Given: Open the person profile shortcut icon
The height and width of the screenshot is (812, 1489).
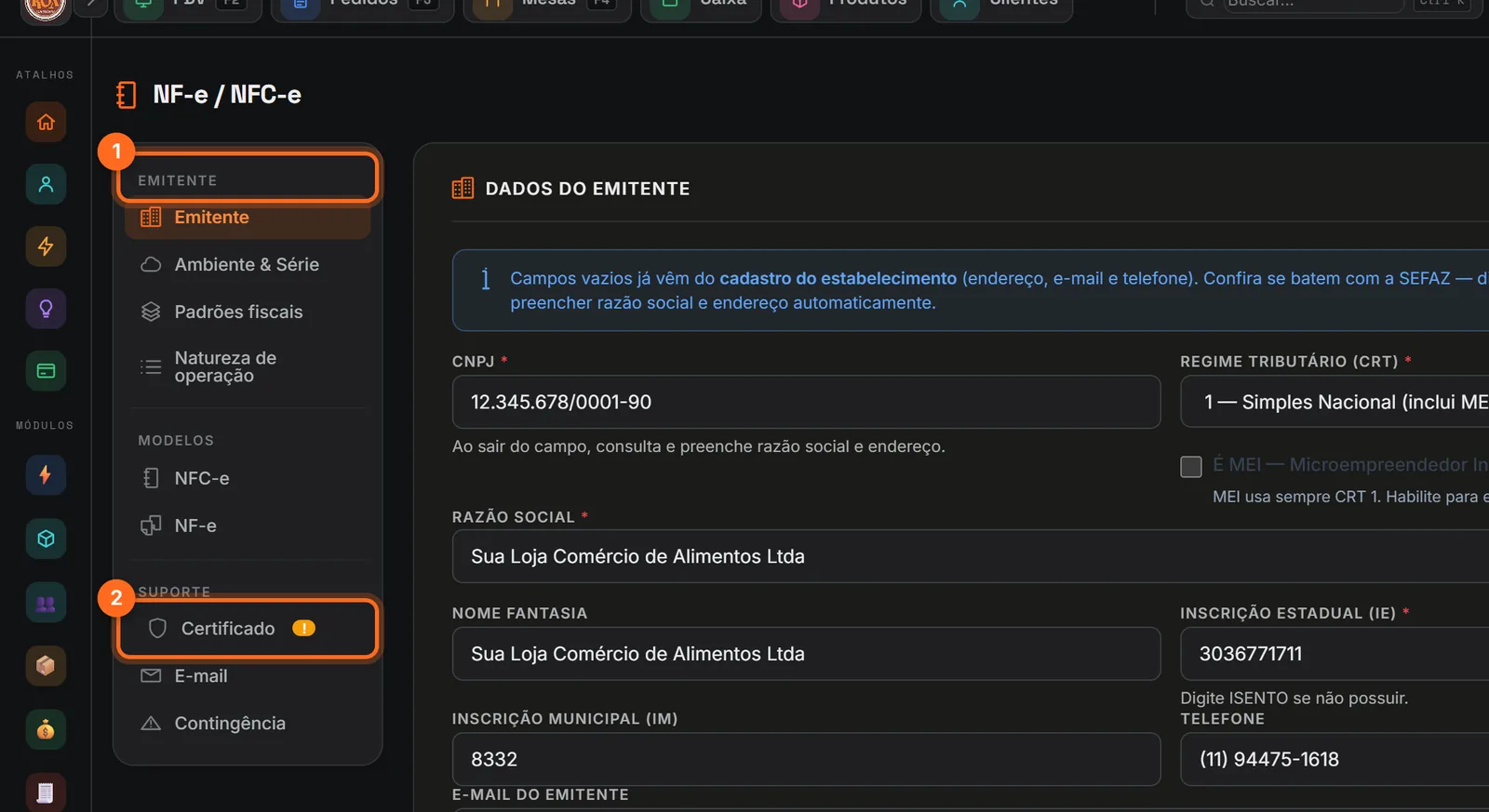Looking at the screenshot, I should [46, 184].
